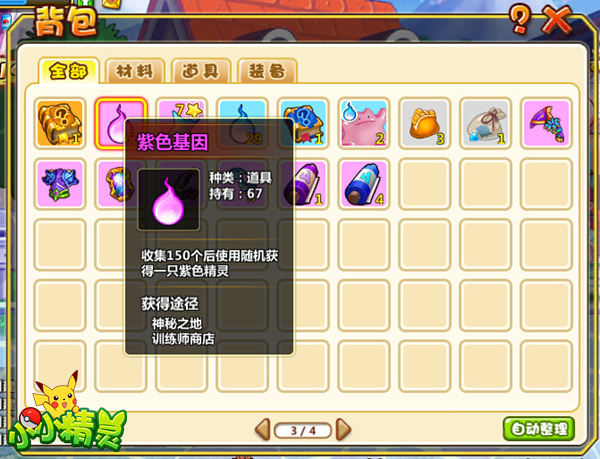Go to the previous backpack page
The height and width of the screenshot is (459, 600).
[263, 429]
